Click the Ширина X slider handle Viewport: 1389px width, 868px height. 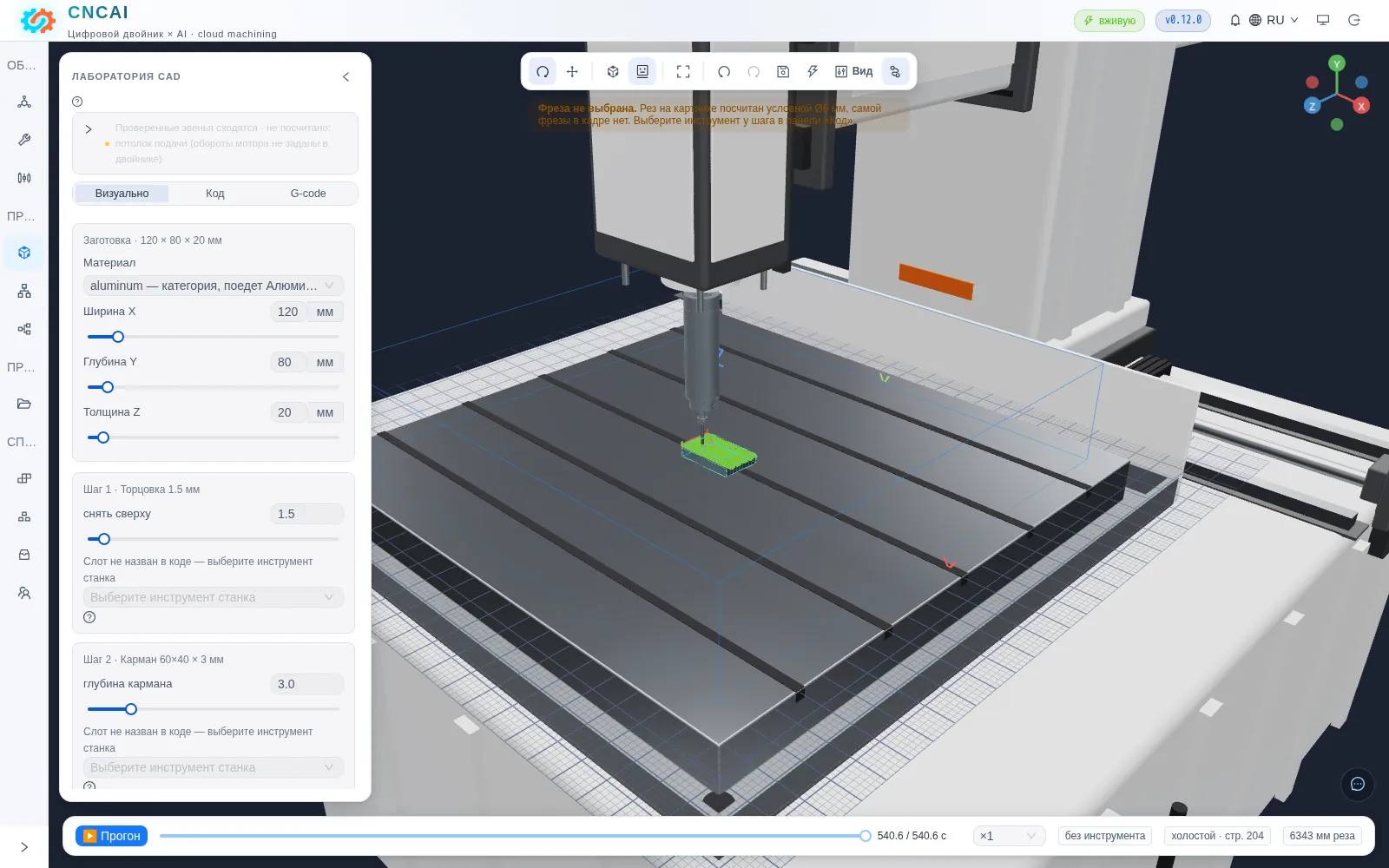point(118,337)
